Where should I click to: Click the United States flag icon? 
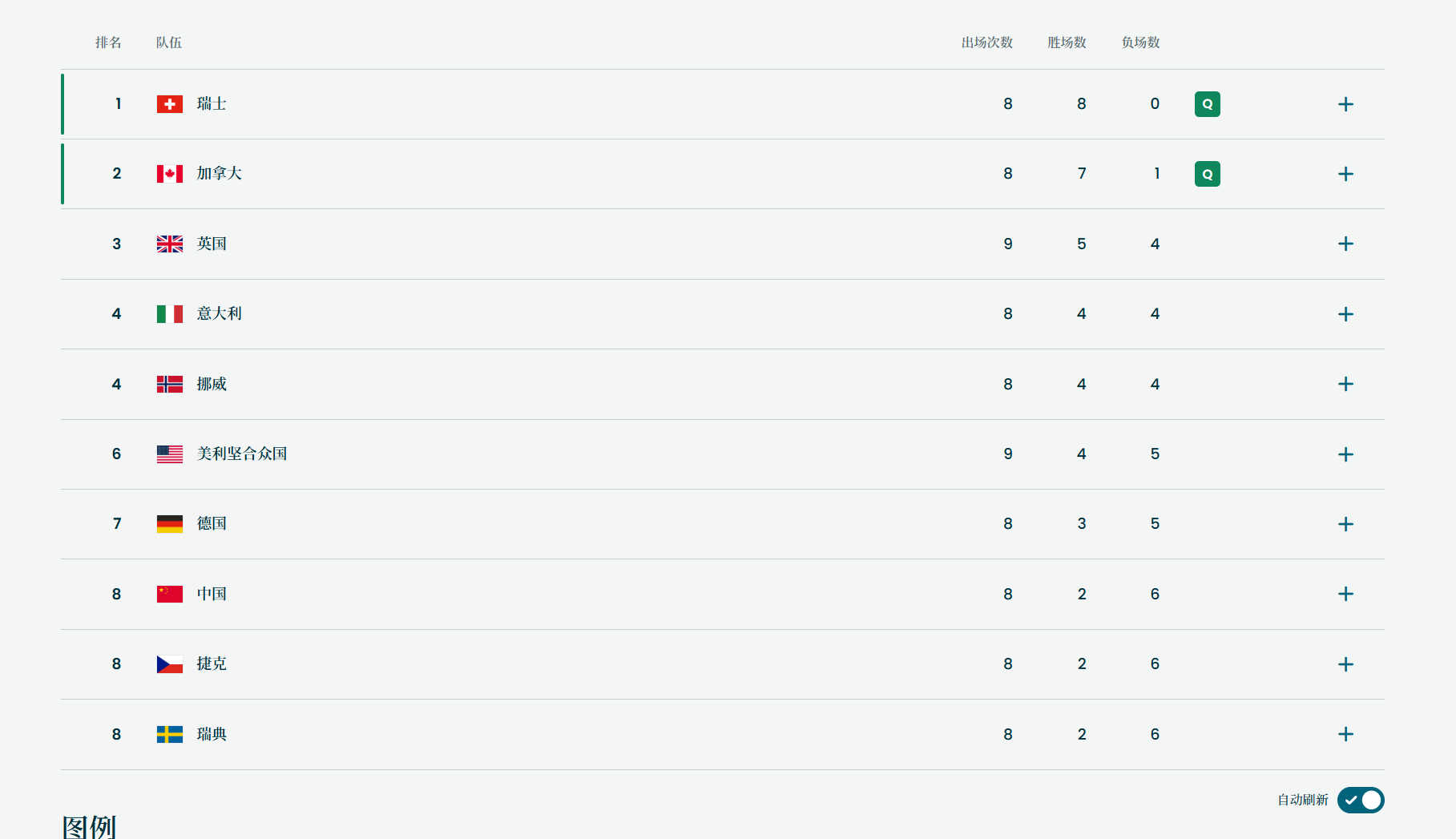[170, 454]
